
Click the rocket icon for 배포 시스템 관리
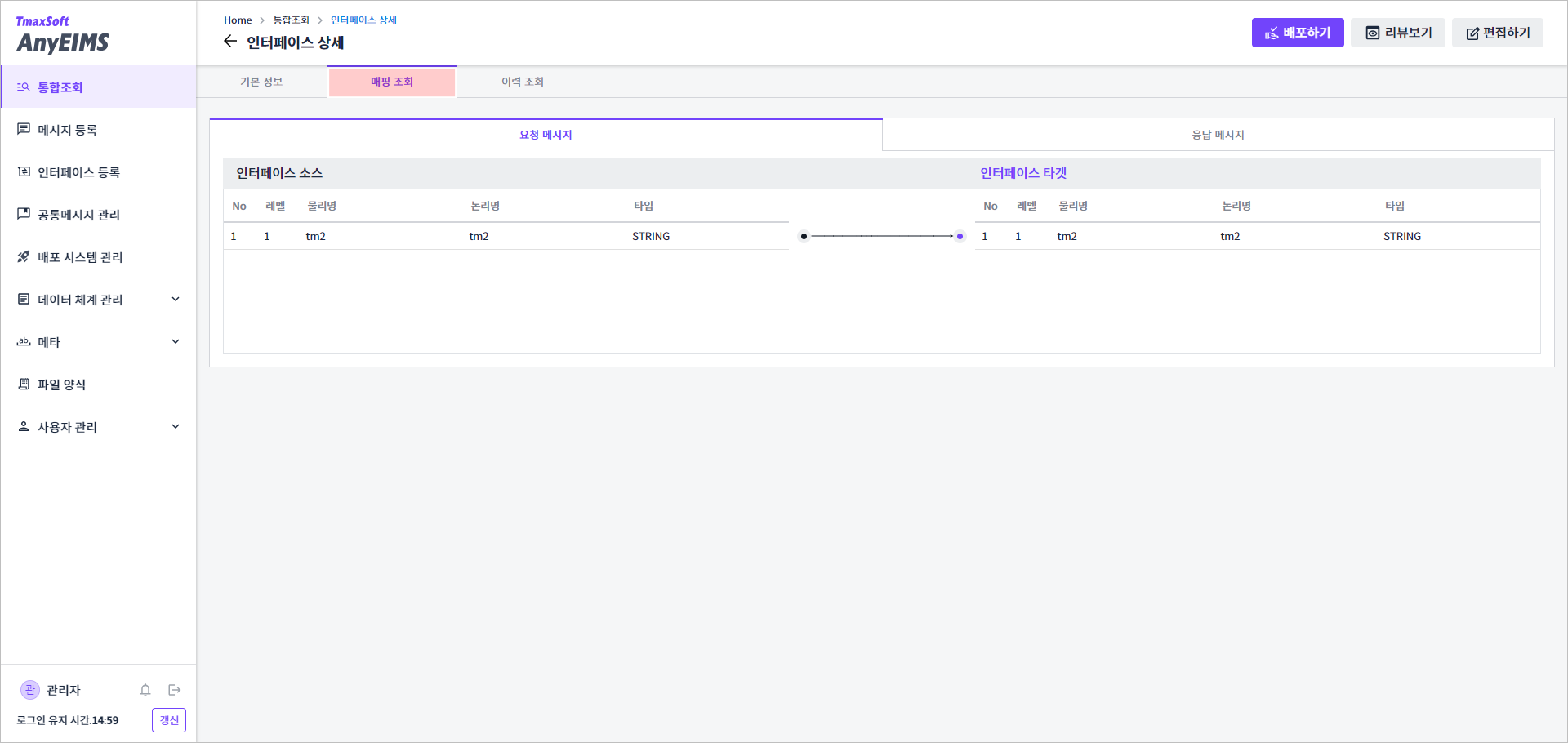click(x=24, y=256)
